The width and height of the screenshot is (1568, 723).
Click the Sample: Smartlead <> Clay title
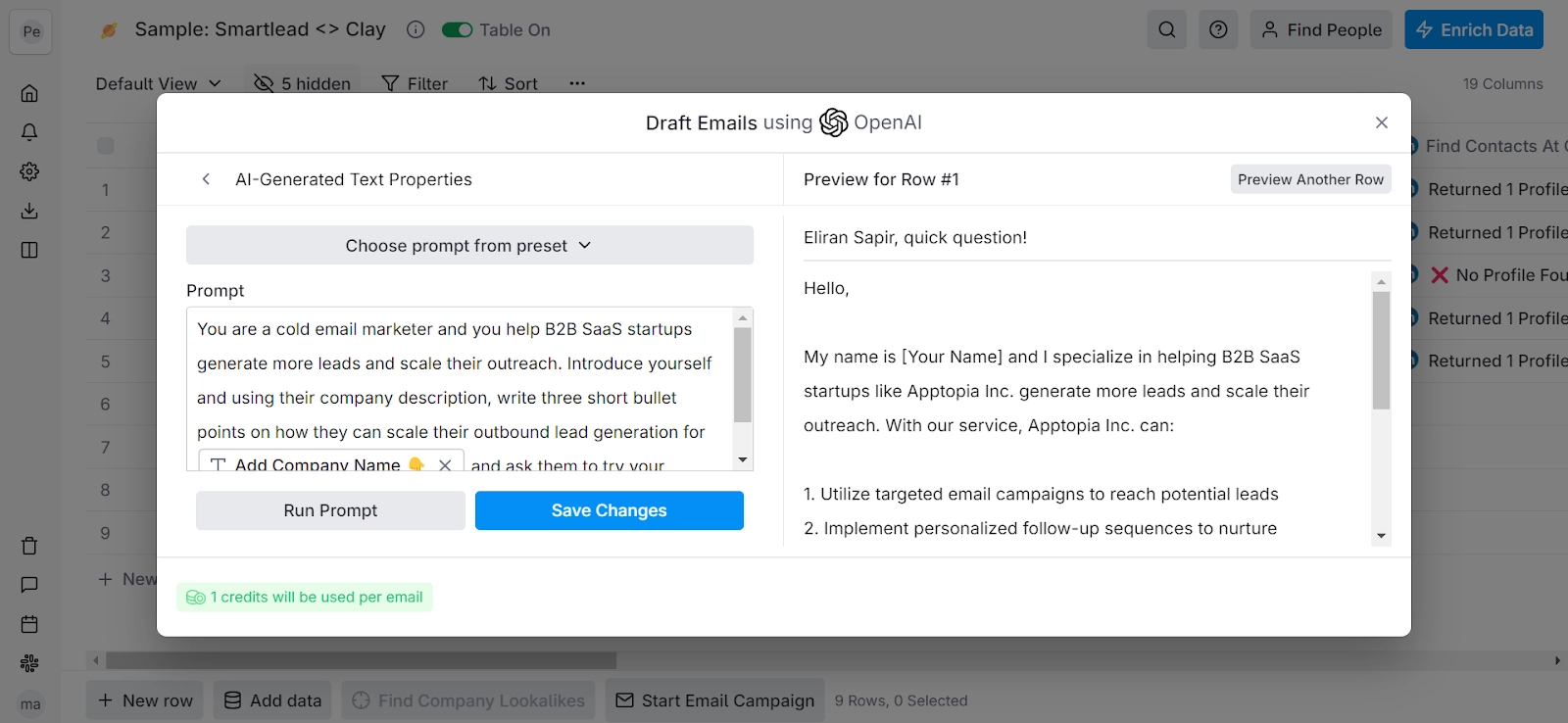(x=260, y=29)
